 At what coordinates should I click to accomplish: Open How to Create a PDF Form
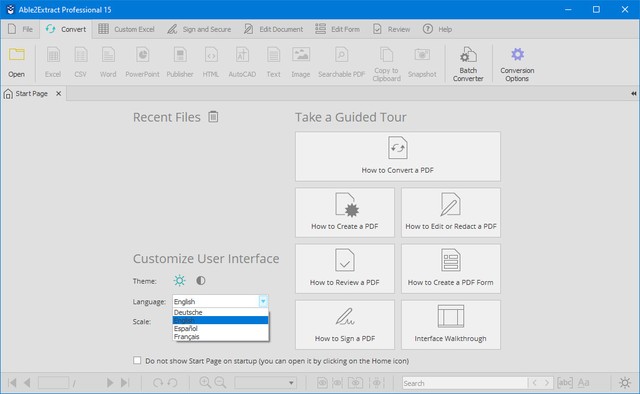pos(451,269)
